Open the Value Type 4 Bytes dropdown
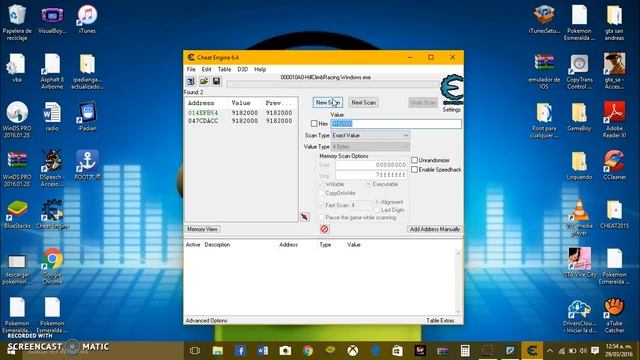The image size is (640, 360). [x=370, y=147]
